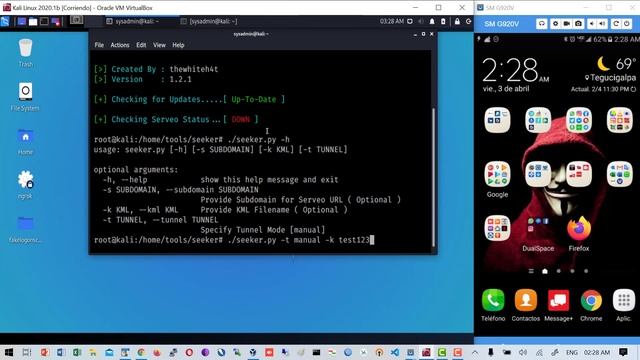Image resolution: width=640 pixels, height=360 pixels.
Task: Open Visual Studio Code from Windows taskbar
Action: click(395, 352)
